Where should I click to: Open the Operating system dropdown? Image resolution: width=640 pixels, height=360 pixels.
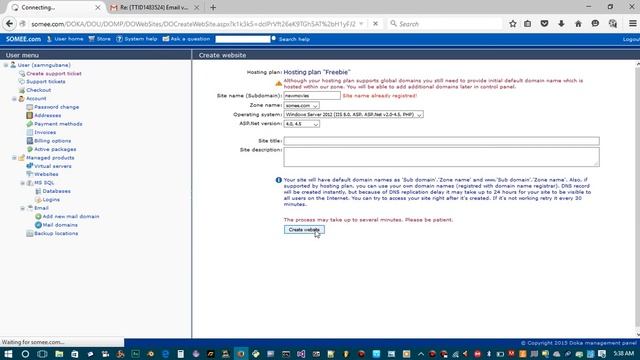click(353, 115)
